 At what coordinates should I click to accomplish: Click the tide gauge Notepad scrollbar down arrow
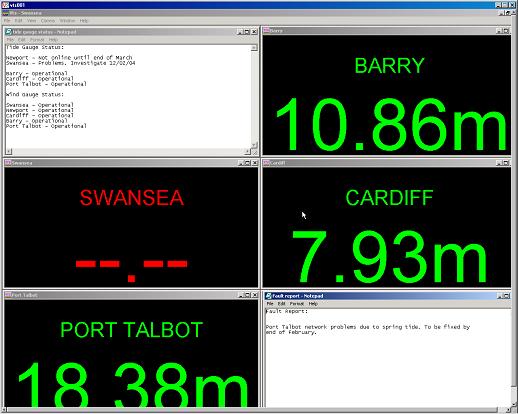pos(254,145)
